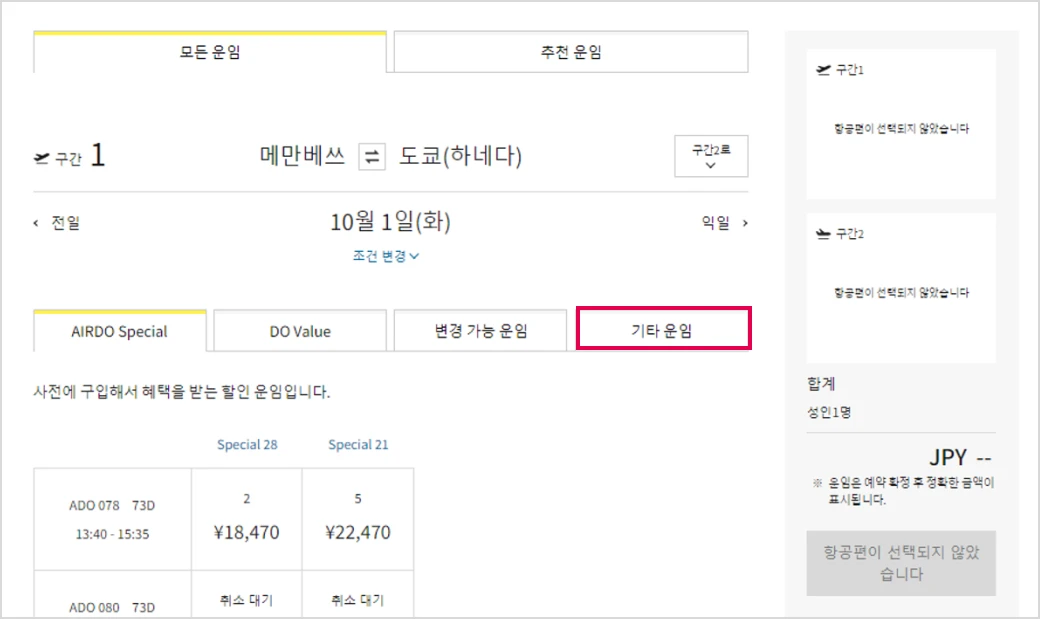Select the DO Value fare tab

(x=300, y=331)
